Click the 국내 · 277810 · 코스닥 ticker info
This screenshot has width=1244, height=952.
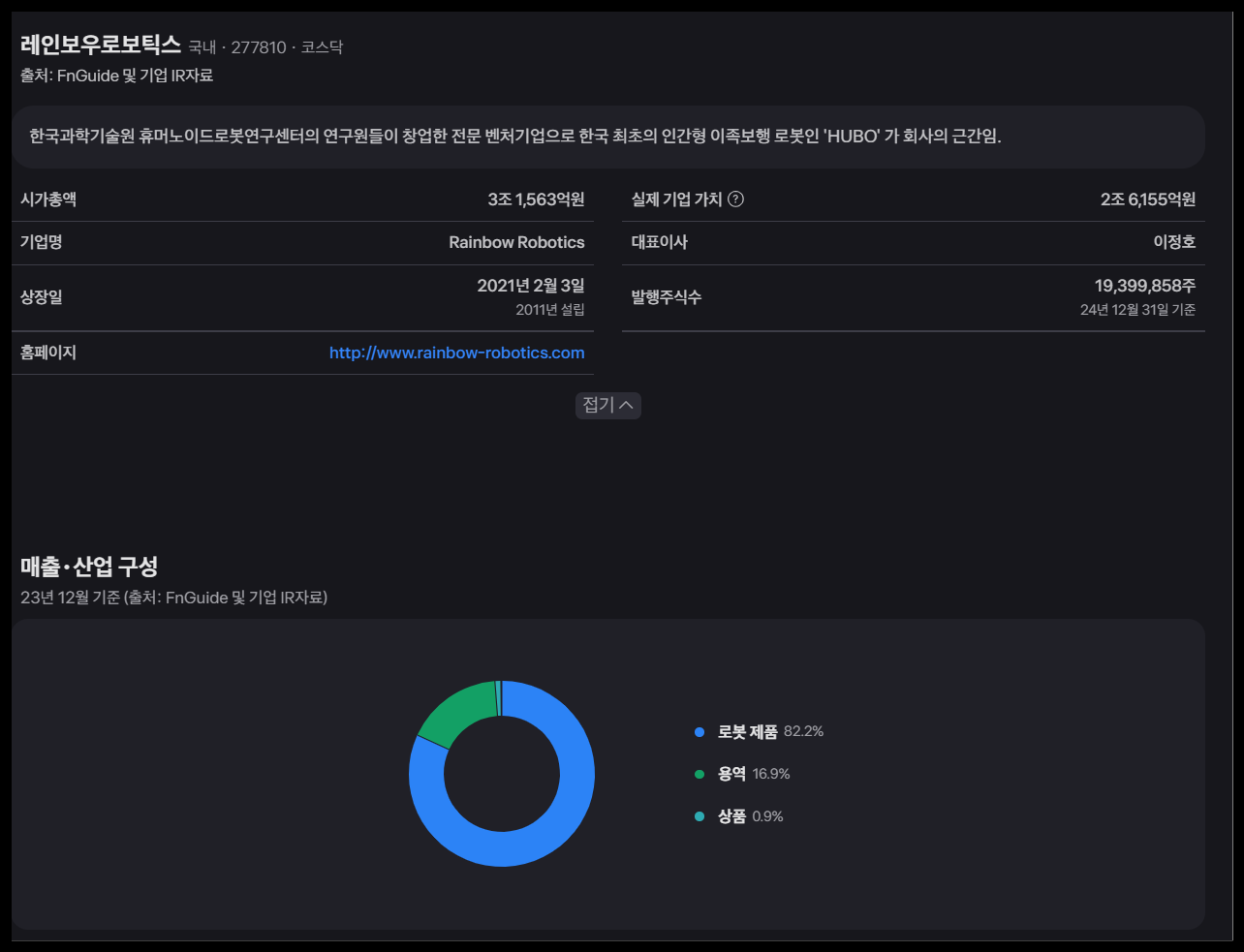[x=265, y=47]
